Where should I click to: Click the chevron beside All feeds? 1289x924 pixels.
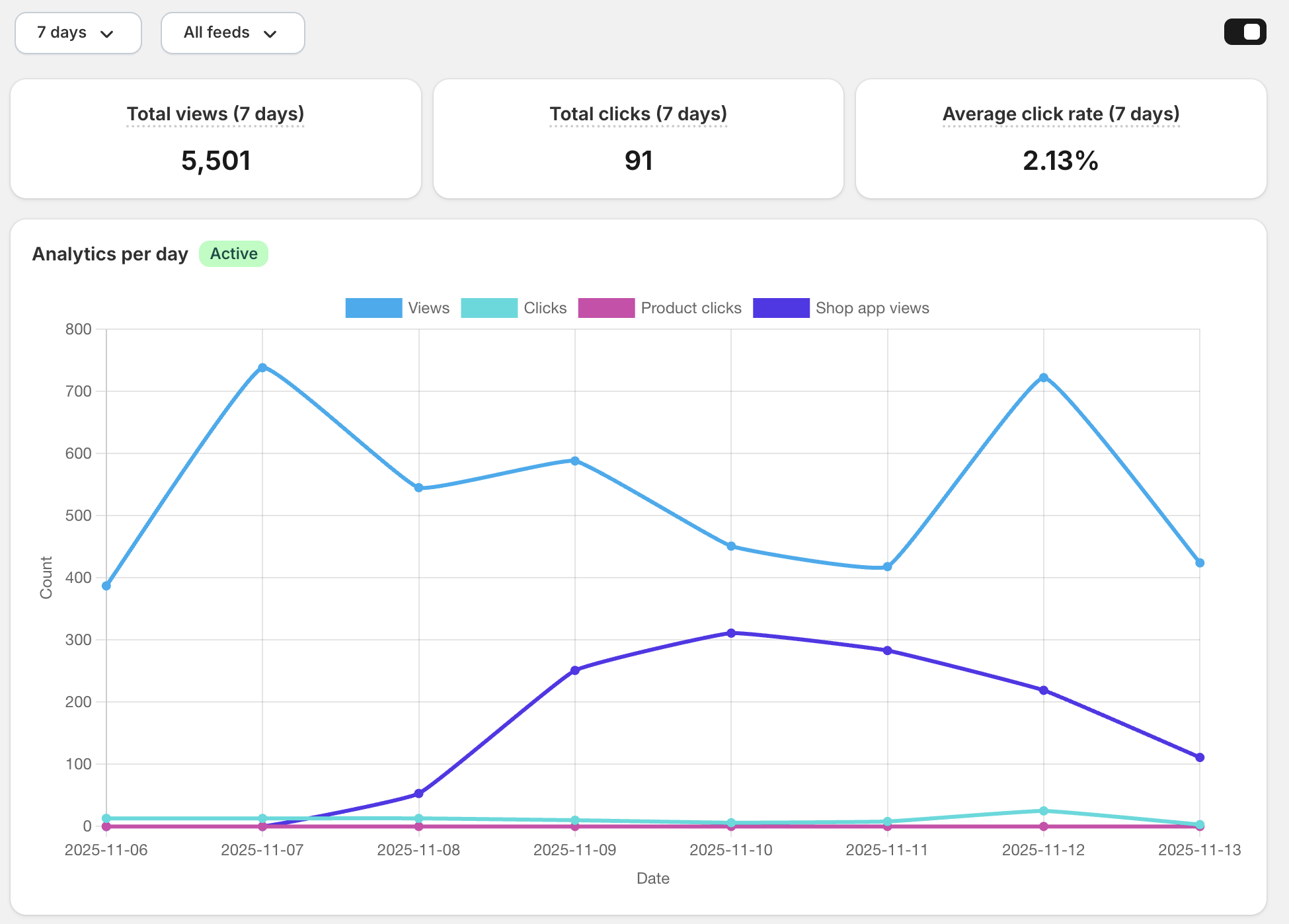tap(270, 34)
